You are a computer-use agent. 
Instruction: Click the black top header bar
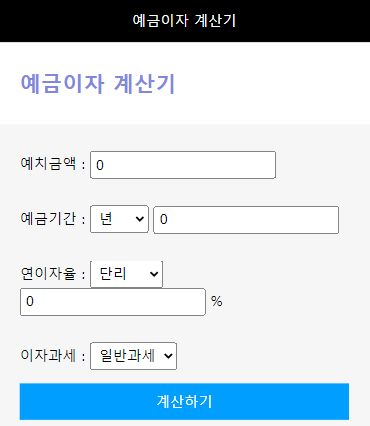[x=185, y=21]
